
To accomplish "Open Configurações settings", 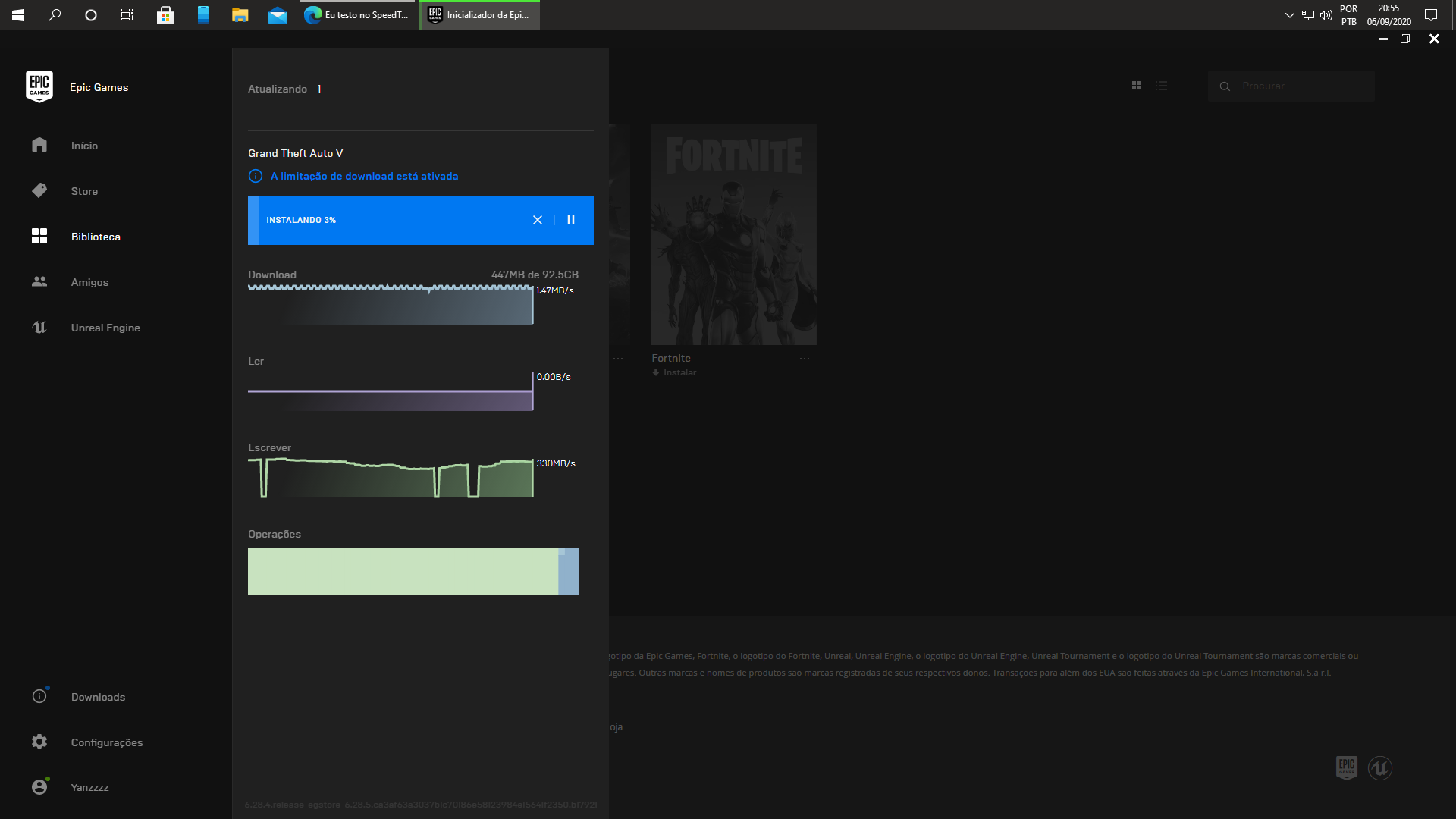I will [x=107, y=742].
